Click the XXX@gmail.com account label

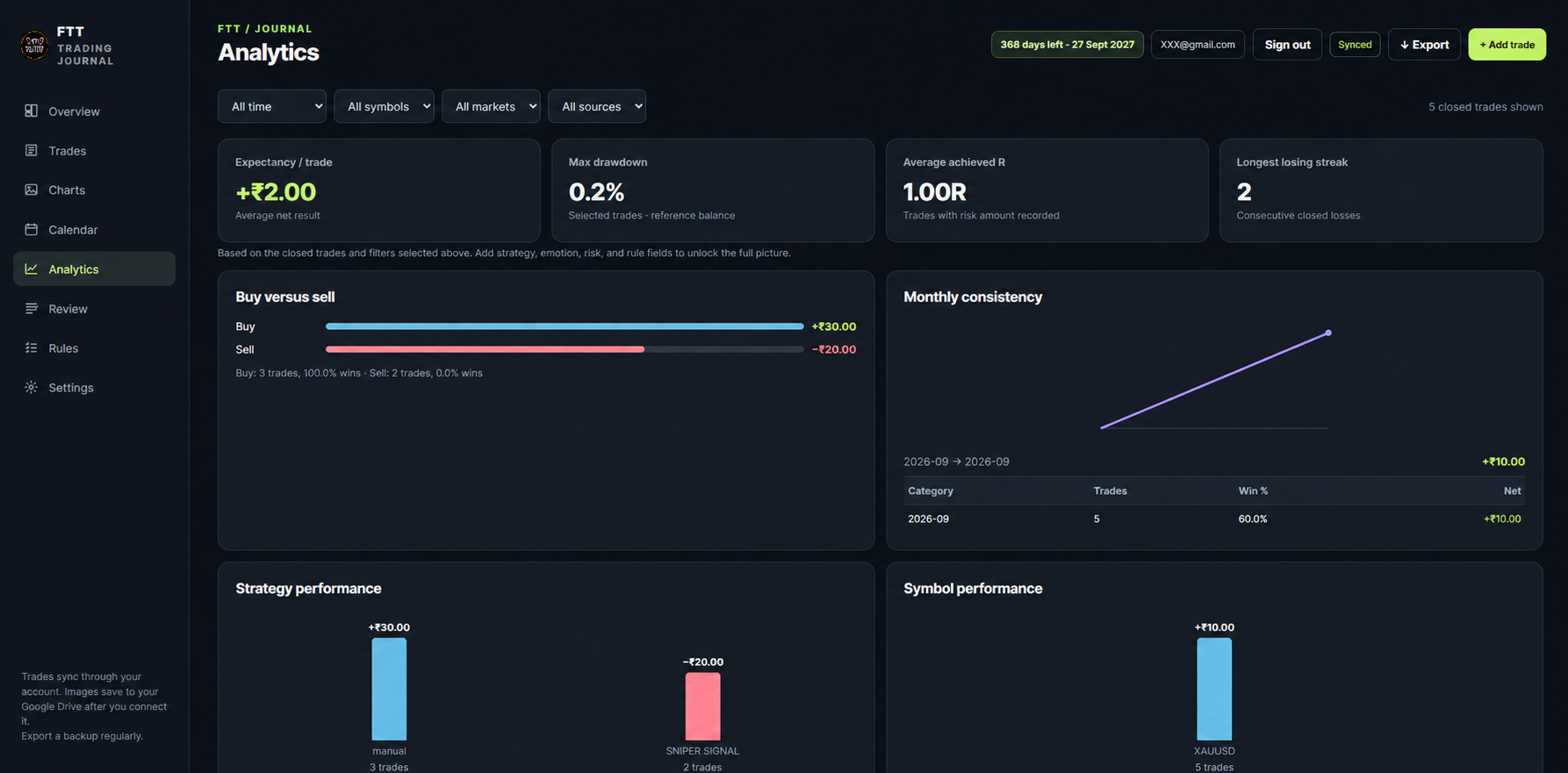(x=1198, y=45)
